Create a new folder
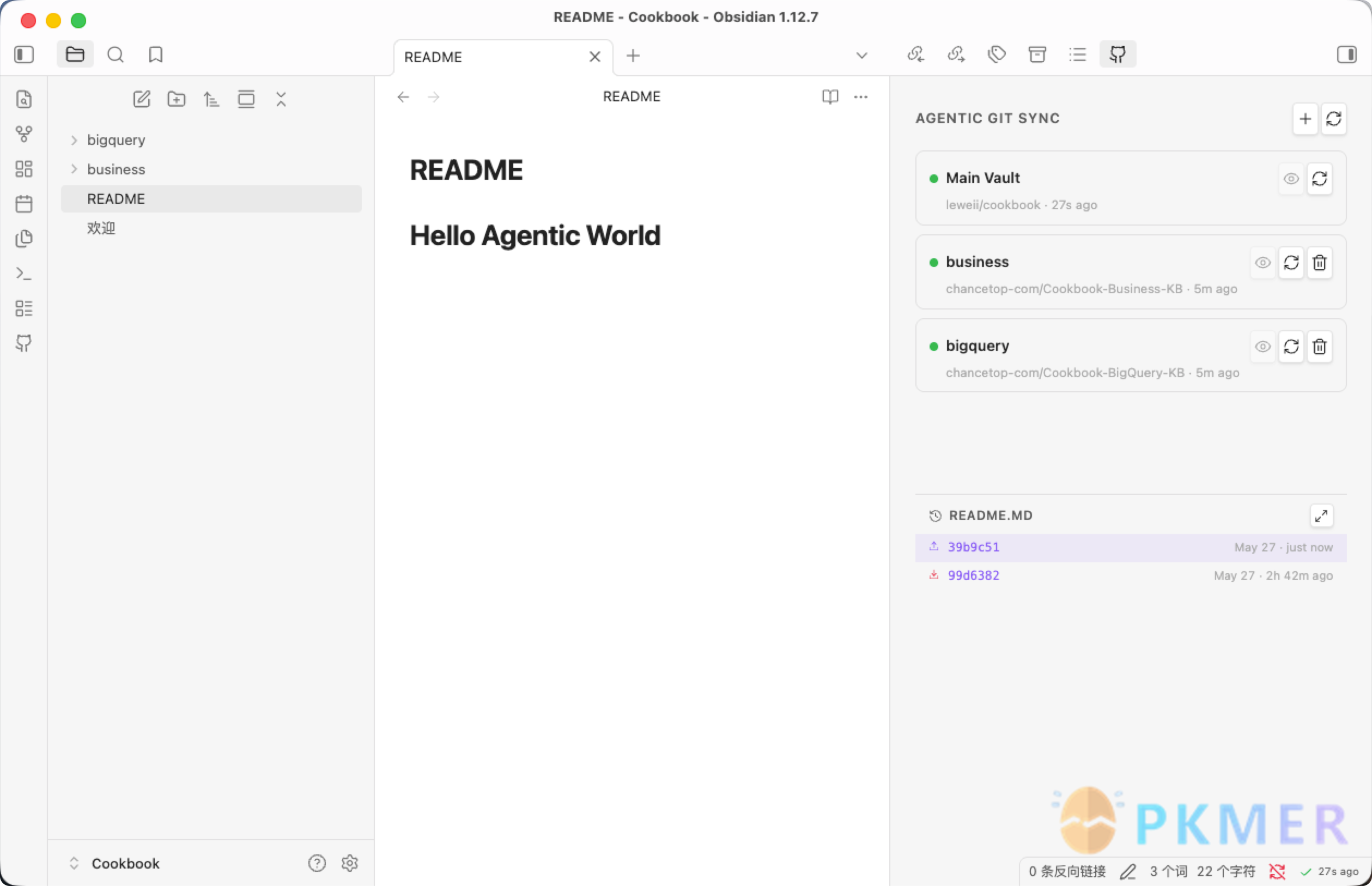The height and width of the screenshot is (886, 1372). pyautogui.click(x=176, y=99)
